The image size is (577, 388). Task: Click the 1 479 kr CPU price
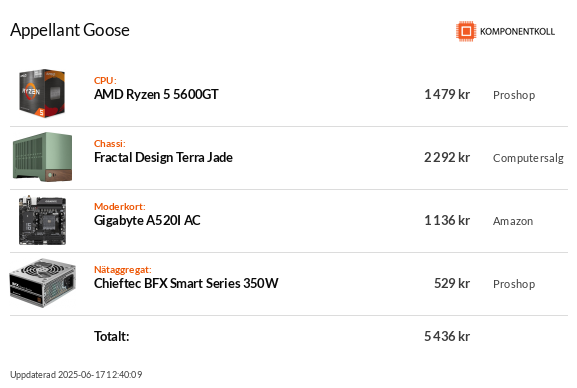coord(447,95)
